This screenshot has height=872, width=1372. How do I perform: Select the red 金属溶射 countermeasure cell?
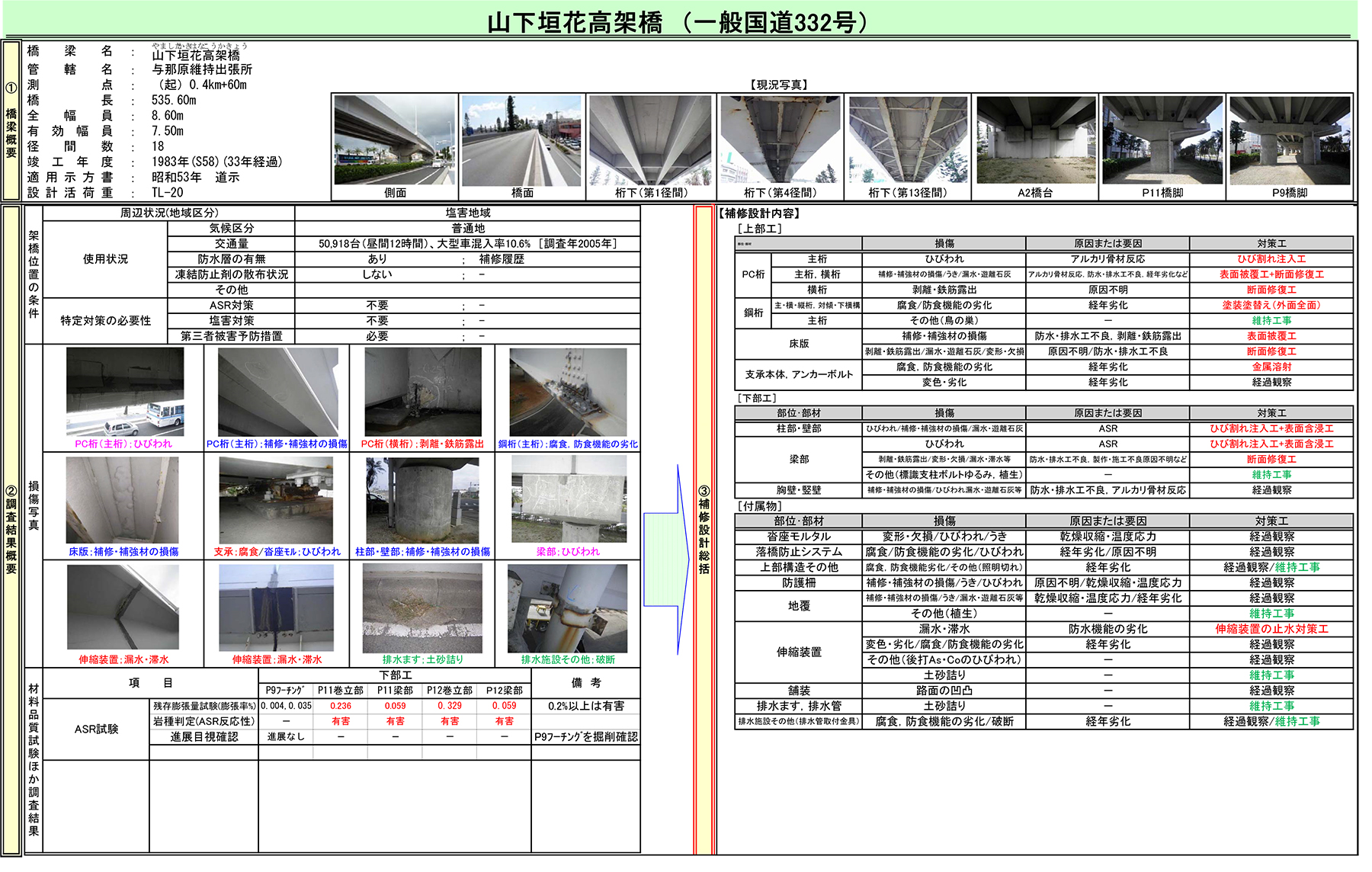pyautogui.click(x=1271, y=367)
